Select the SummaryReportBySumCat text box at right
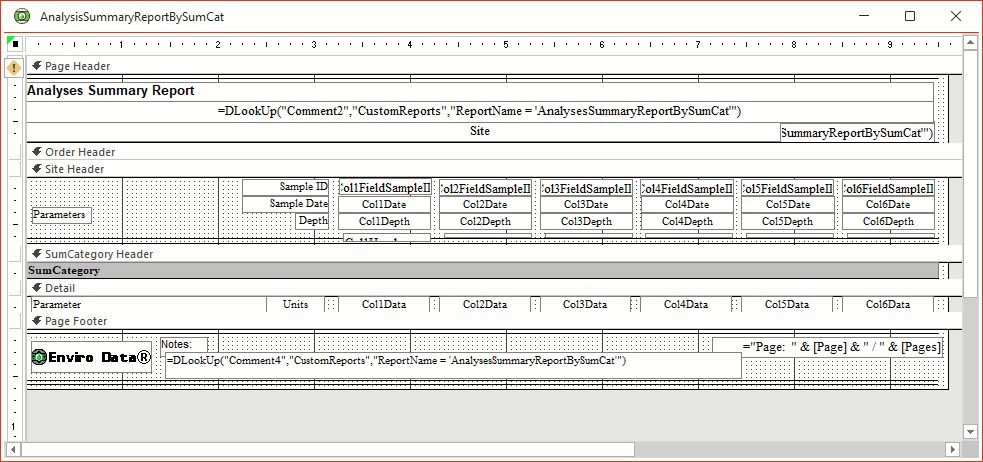This screenshot has width=983, height=462. point(857,133)
